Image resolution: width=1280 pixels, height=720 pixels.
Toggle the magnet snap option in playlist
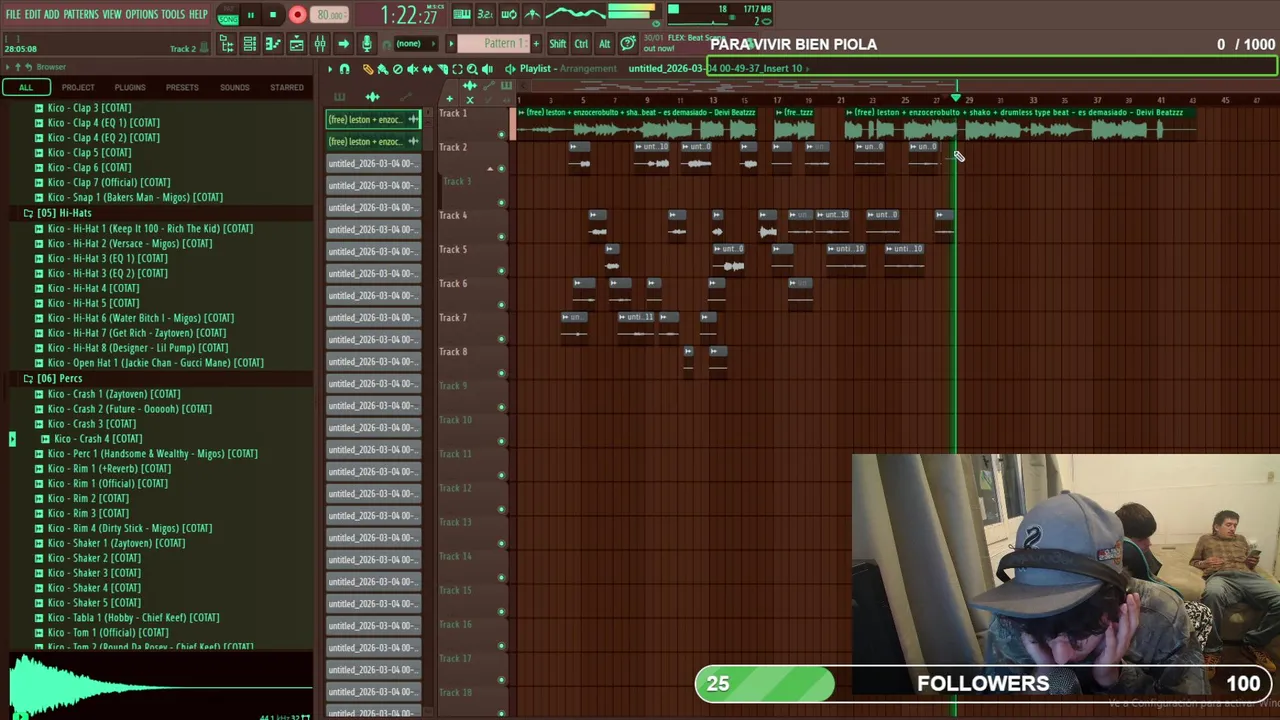click(x=344, y=69)
